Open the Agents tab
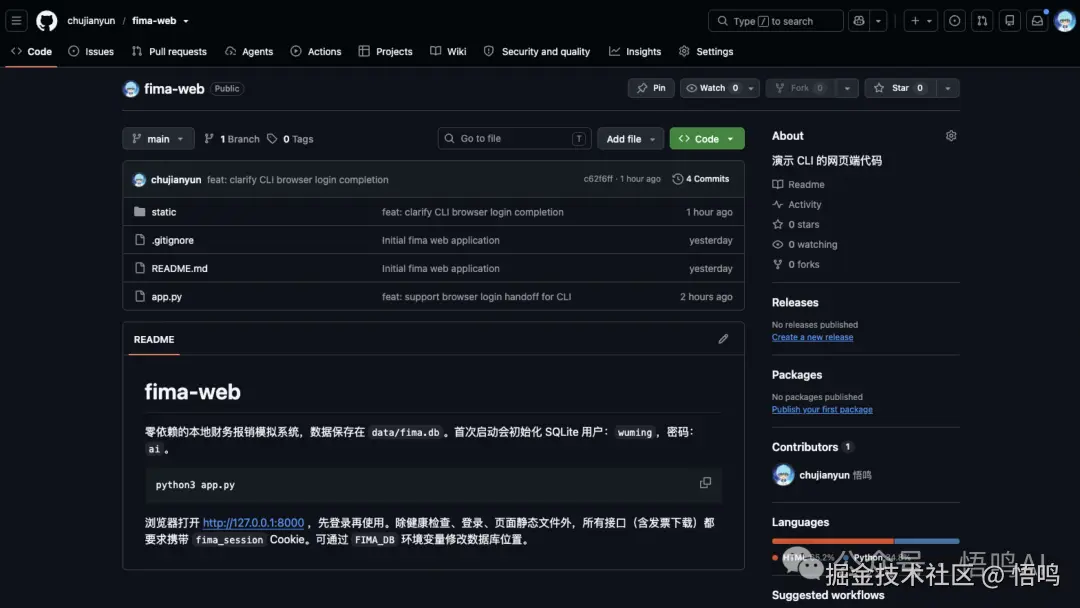1080x608 pixels. (x=249, y=52)
